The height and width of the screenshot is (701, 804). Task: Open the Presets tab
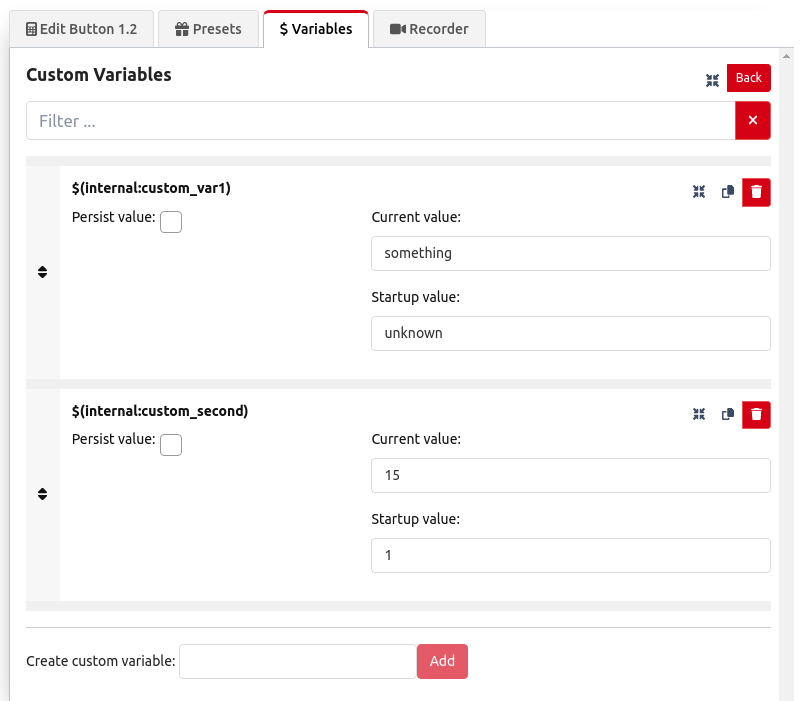pyautogui.click(x=208, y=29)
